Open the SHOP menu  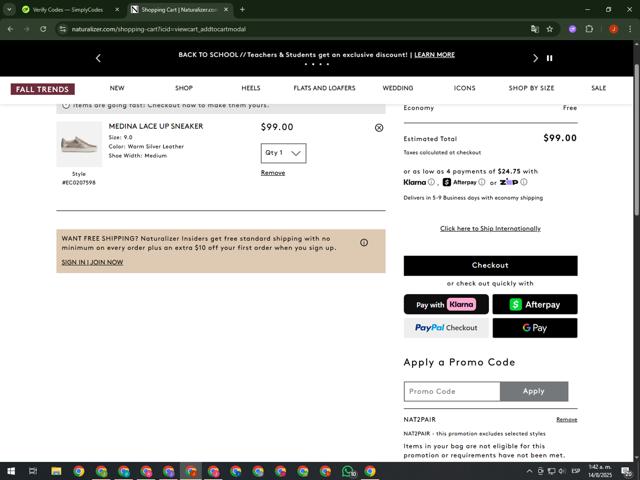(184, 88)
